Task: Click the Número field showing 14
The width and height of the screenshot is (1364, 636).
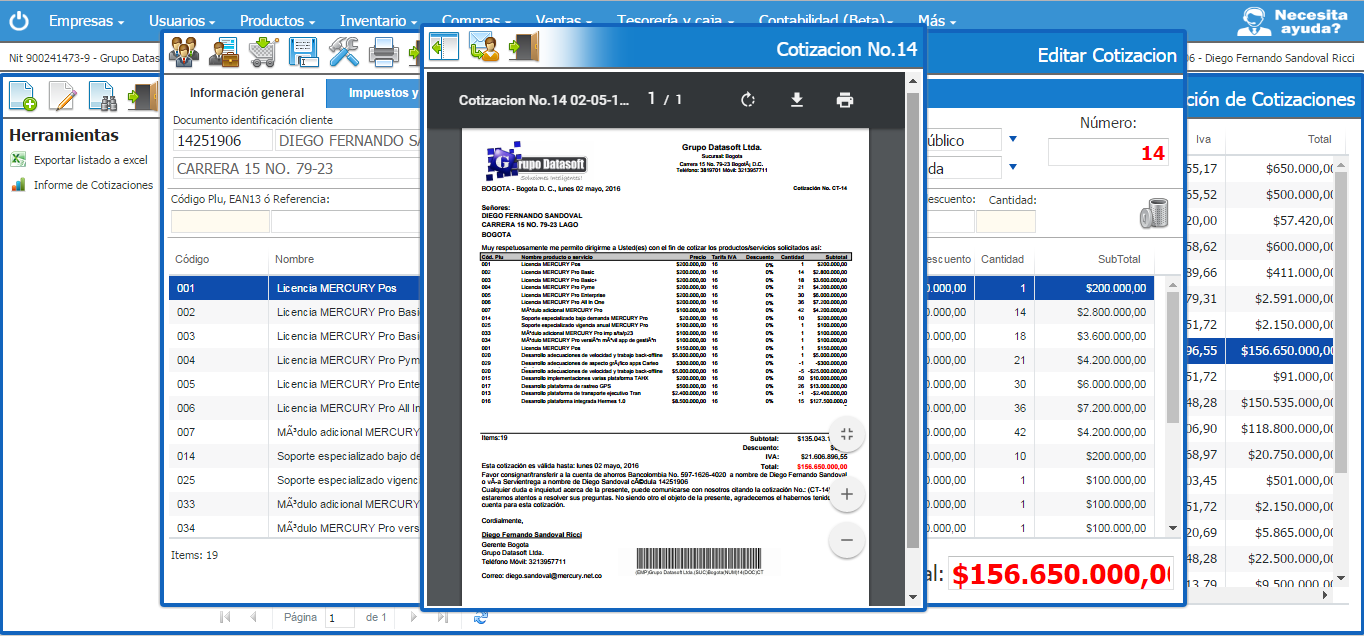Action: [1110, 153]
